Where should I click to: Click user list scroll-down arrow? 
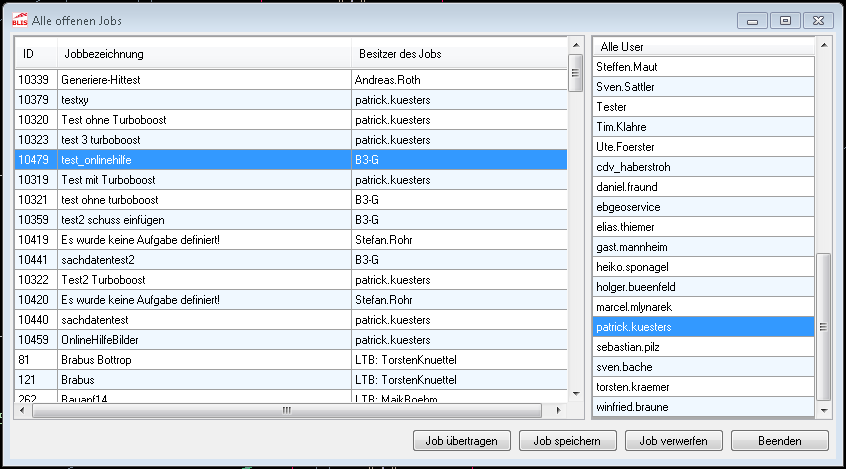coord(824,410)
